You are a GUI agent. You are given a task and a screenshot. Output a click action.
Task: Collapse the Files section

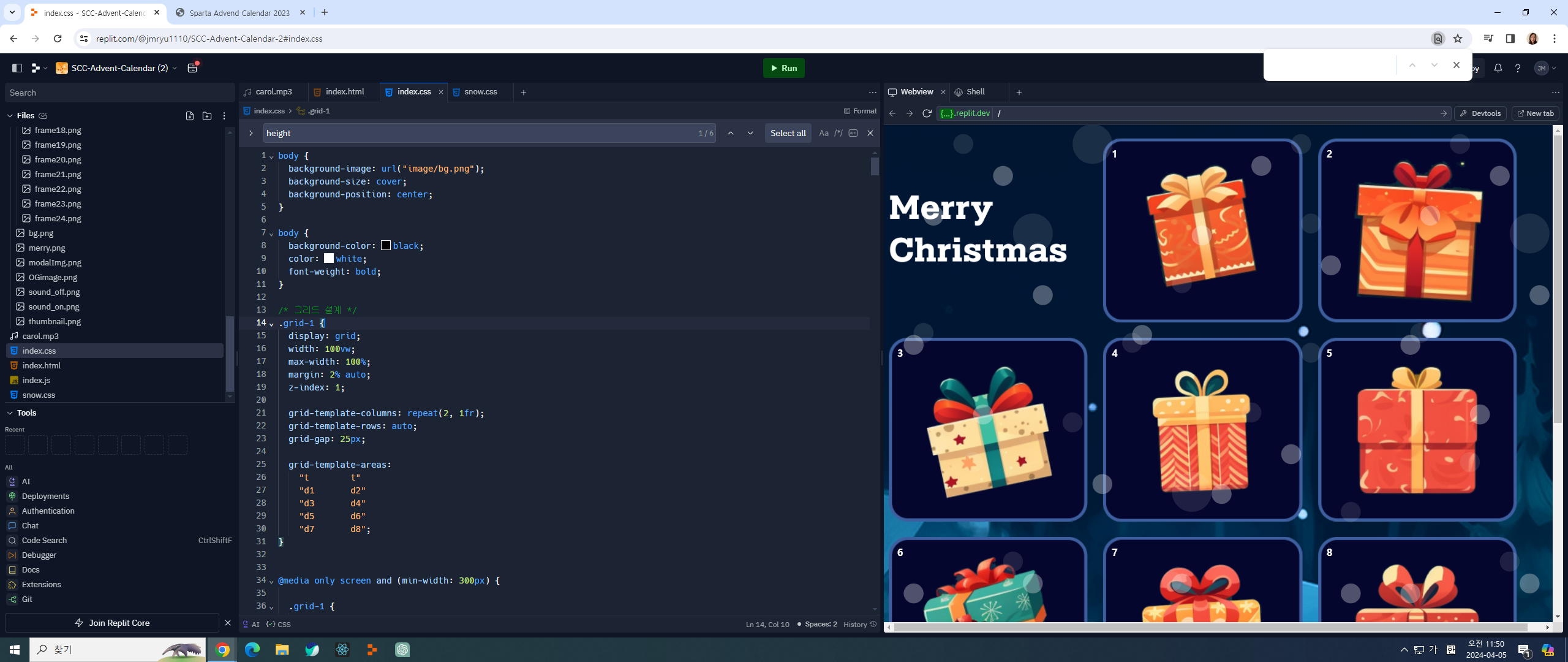(10, 116)
